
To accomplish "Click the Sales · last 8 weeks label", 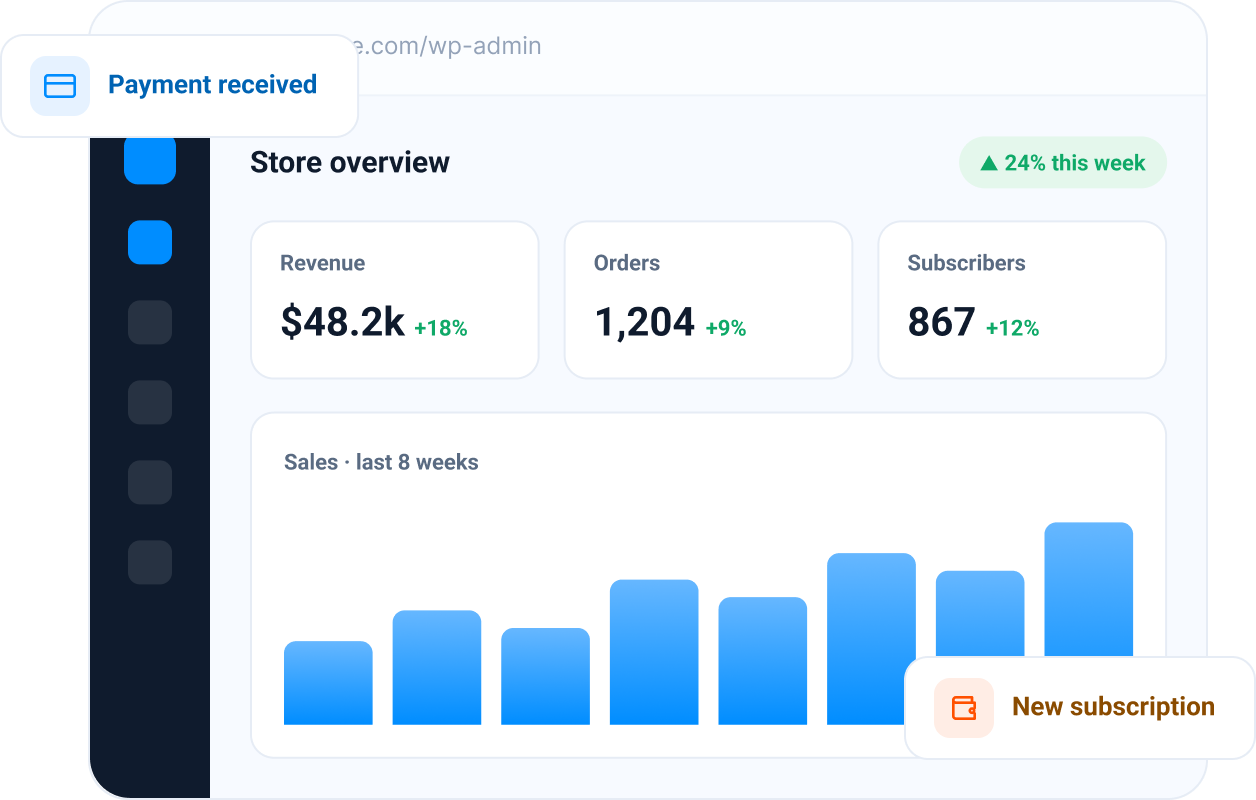I will click(x=381, y=462).
